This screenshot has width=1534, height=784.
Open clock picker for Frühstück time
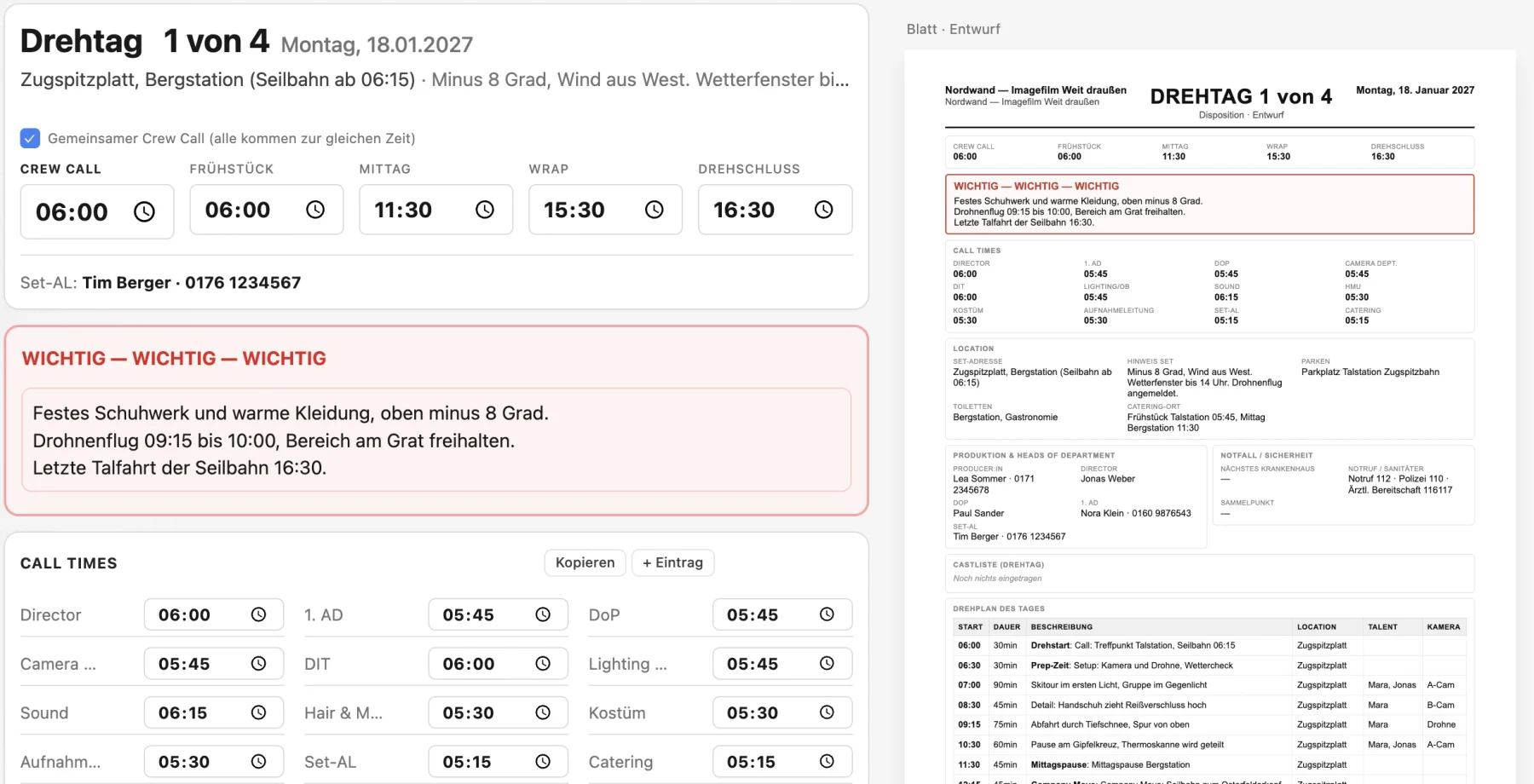(x=315, y=210)
